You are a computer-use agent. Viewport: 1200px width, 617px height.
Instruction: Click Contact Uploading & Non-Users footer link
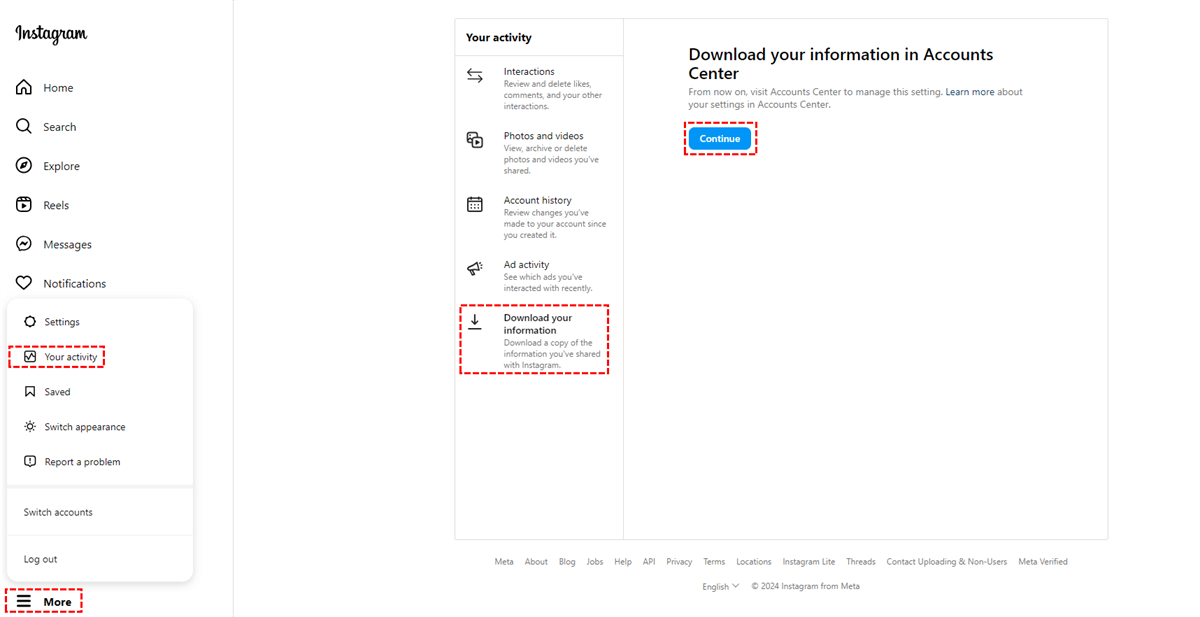point(947,562)
